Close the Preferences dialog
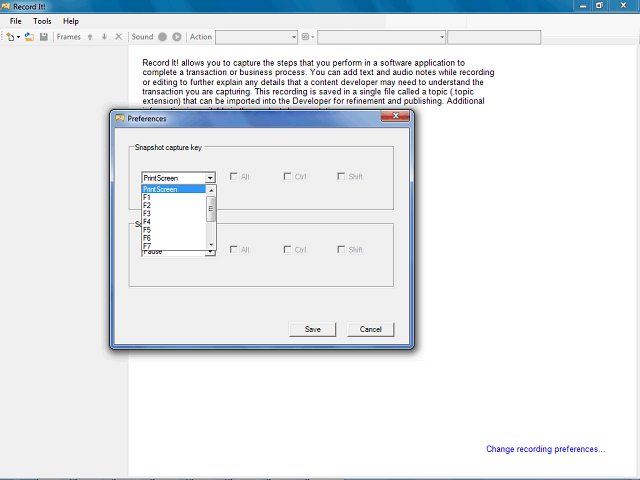Image resolution: width=640 pixels, height=480 pixels. pyautogui.click(x=395, y=116)
